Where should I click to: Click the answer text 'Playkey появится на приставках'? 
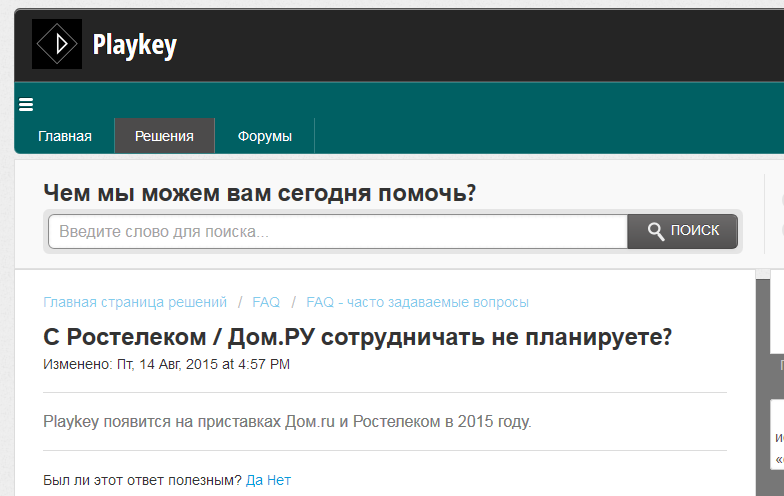click(x=162, y=422)
